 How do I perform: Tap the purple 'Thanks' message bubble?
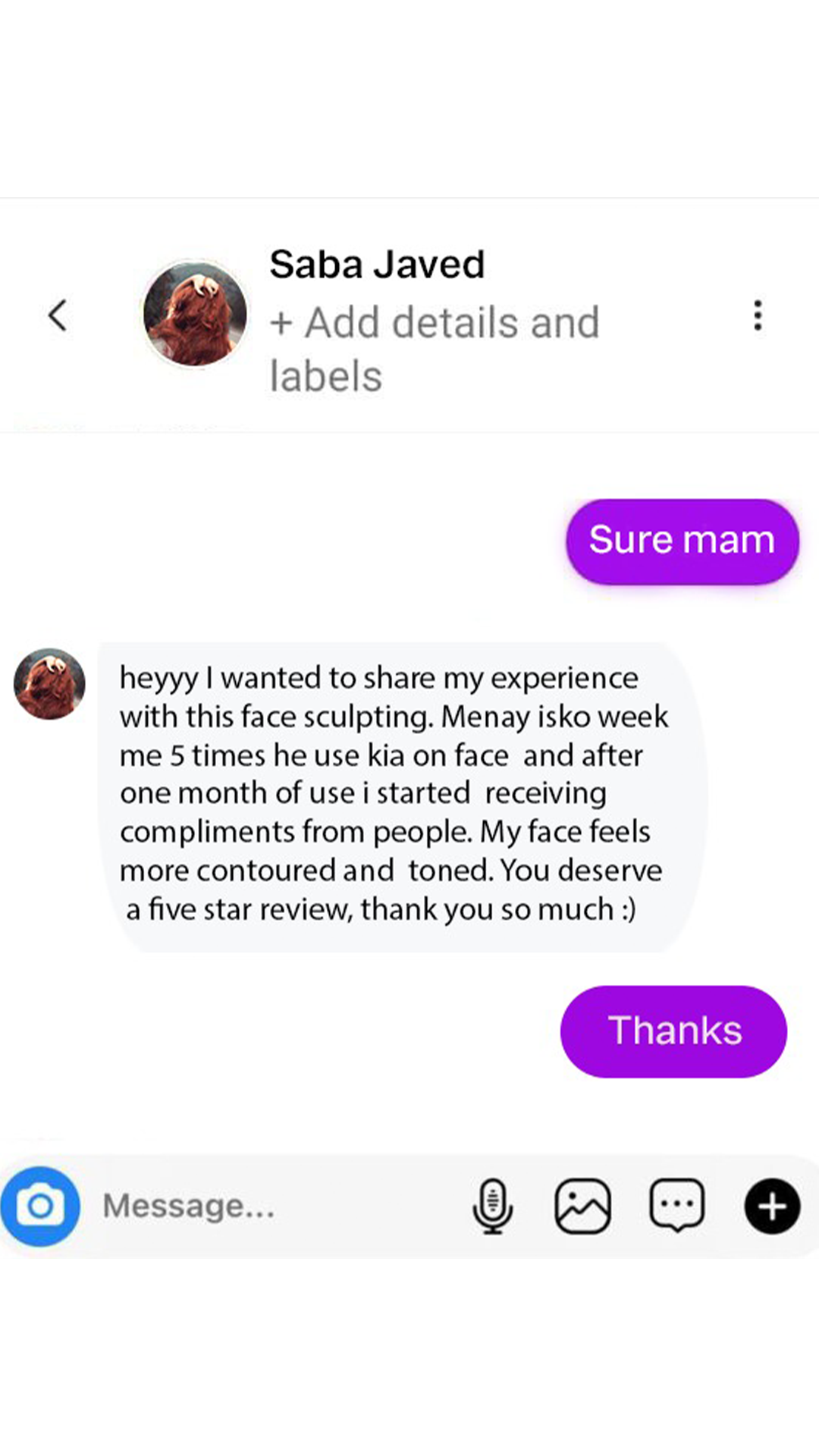point(673,1031)
